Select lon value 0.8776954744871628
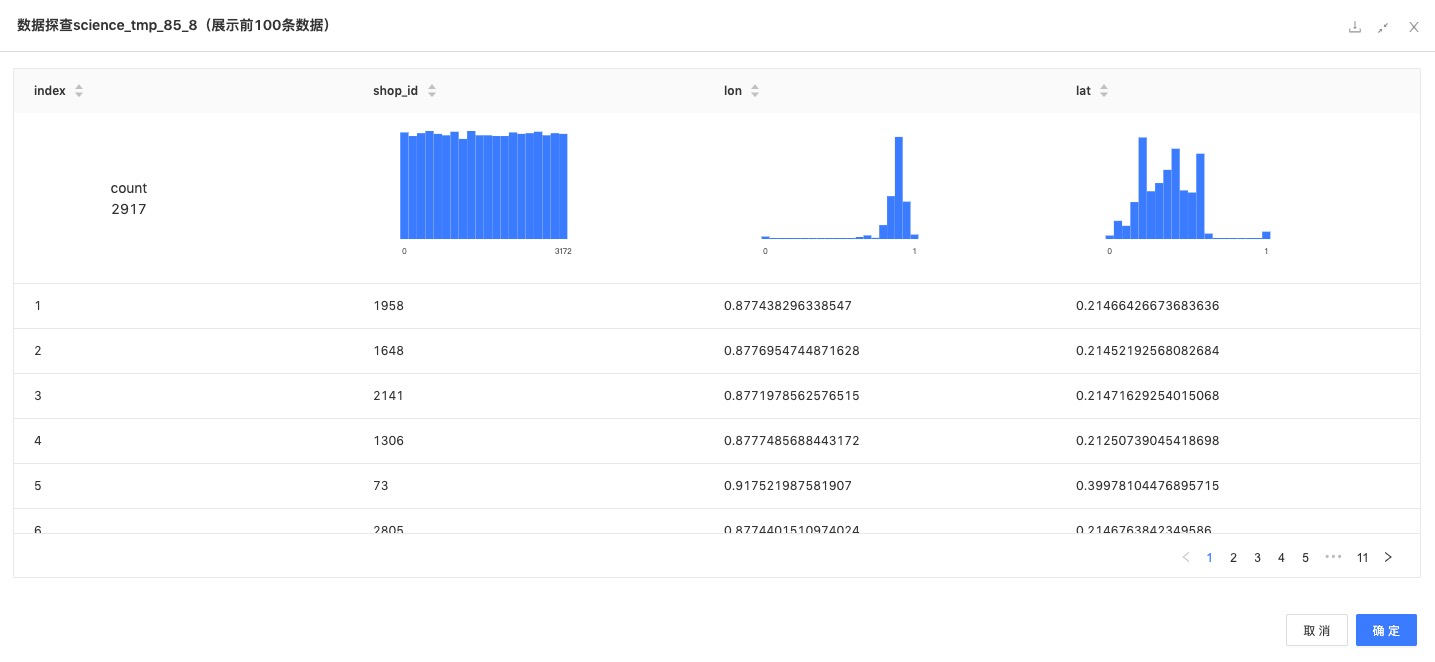The width and height of the screenshot is (1435, 662). coord(792,351)
